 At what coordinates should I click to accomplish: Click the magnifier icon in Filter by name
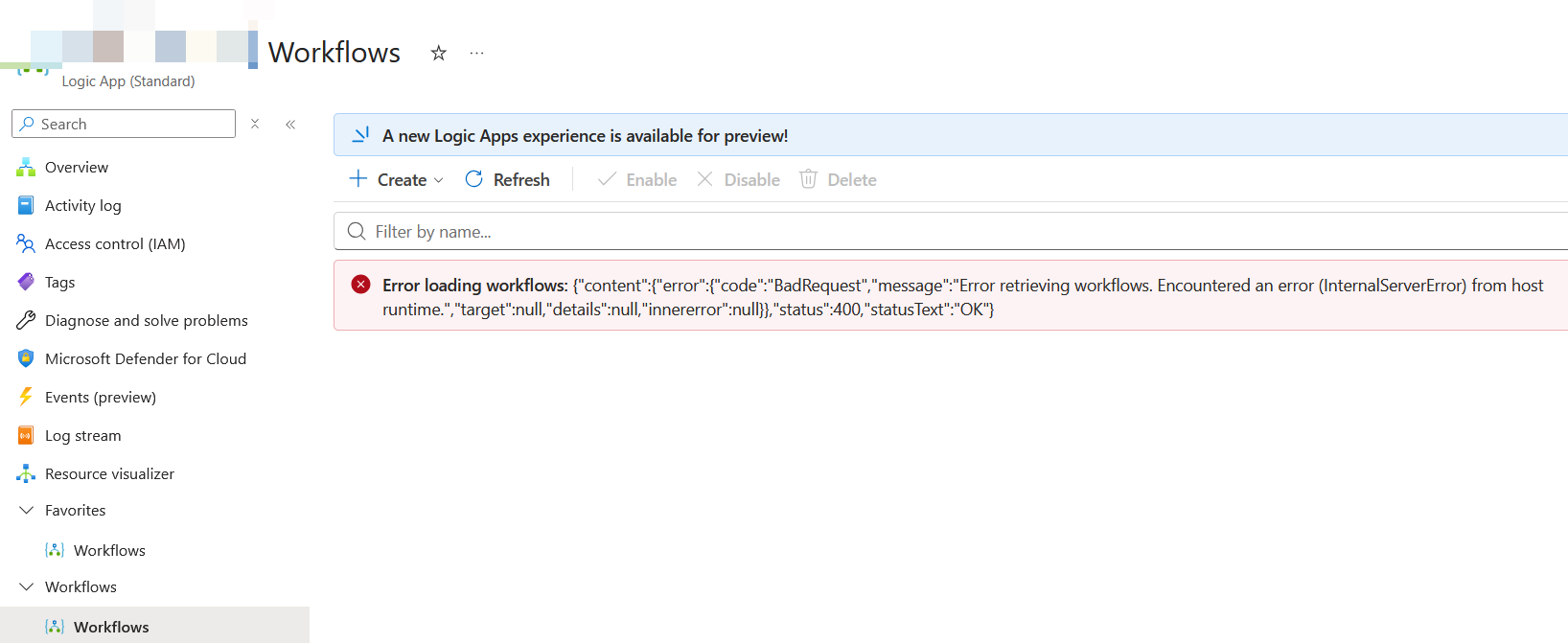coord(357,231)
